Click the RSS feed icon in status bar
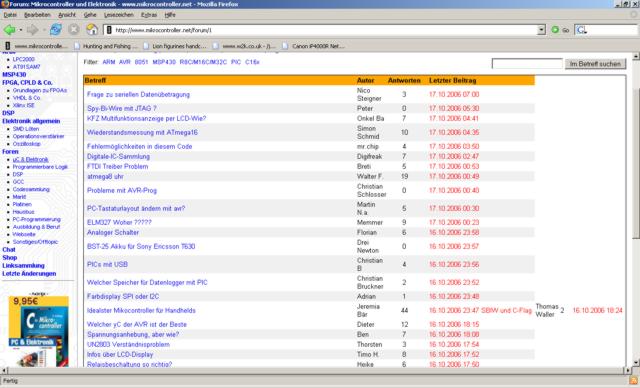This screenshot has height=388, width=640. (633, 381)
